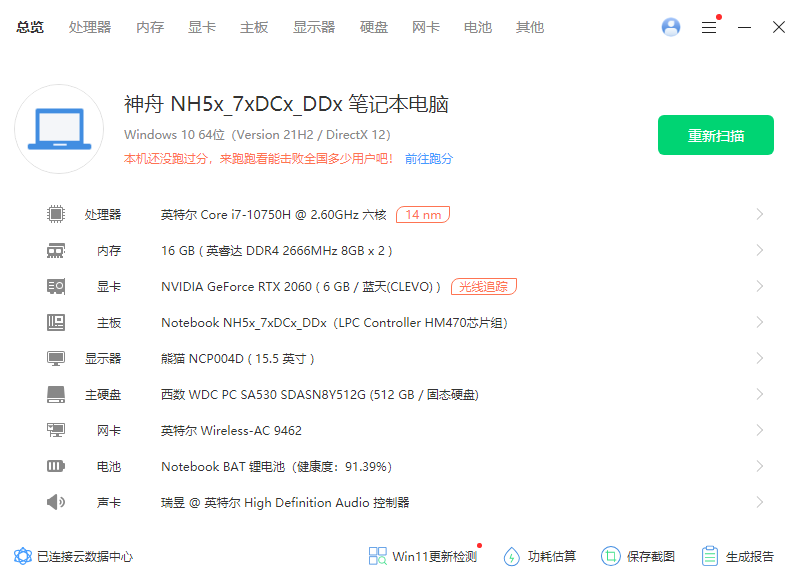The height and width of the screenshot is (569, 798).
Task: Click the processor chip icon
Action: 56,214
